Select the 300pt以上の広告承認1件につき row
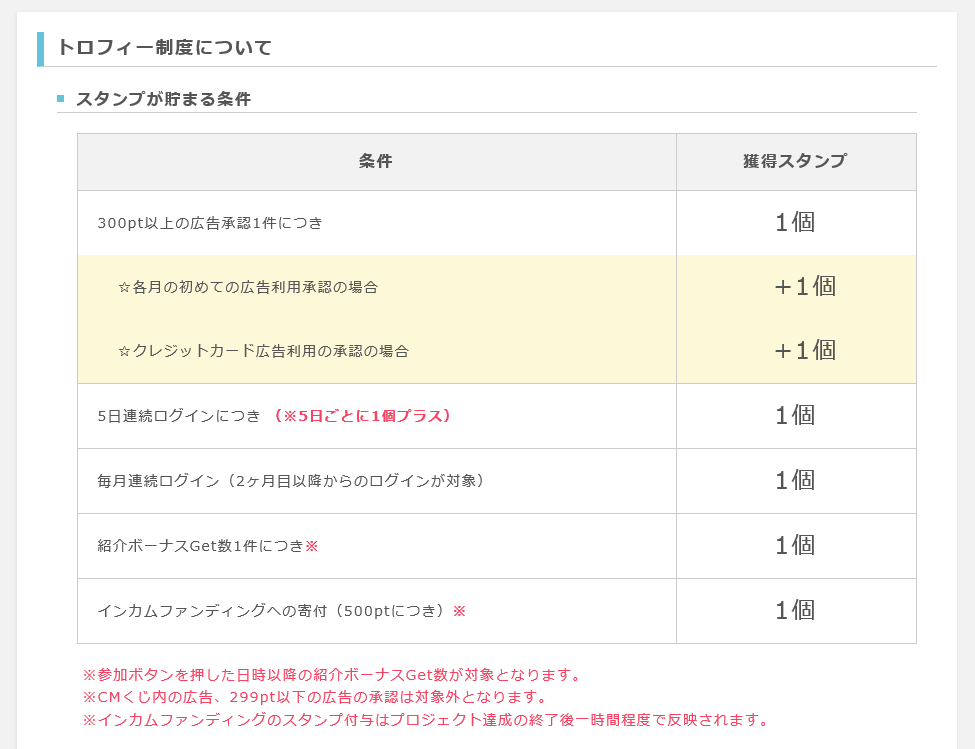 click(x=496, y=223)
